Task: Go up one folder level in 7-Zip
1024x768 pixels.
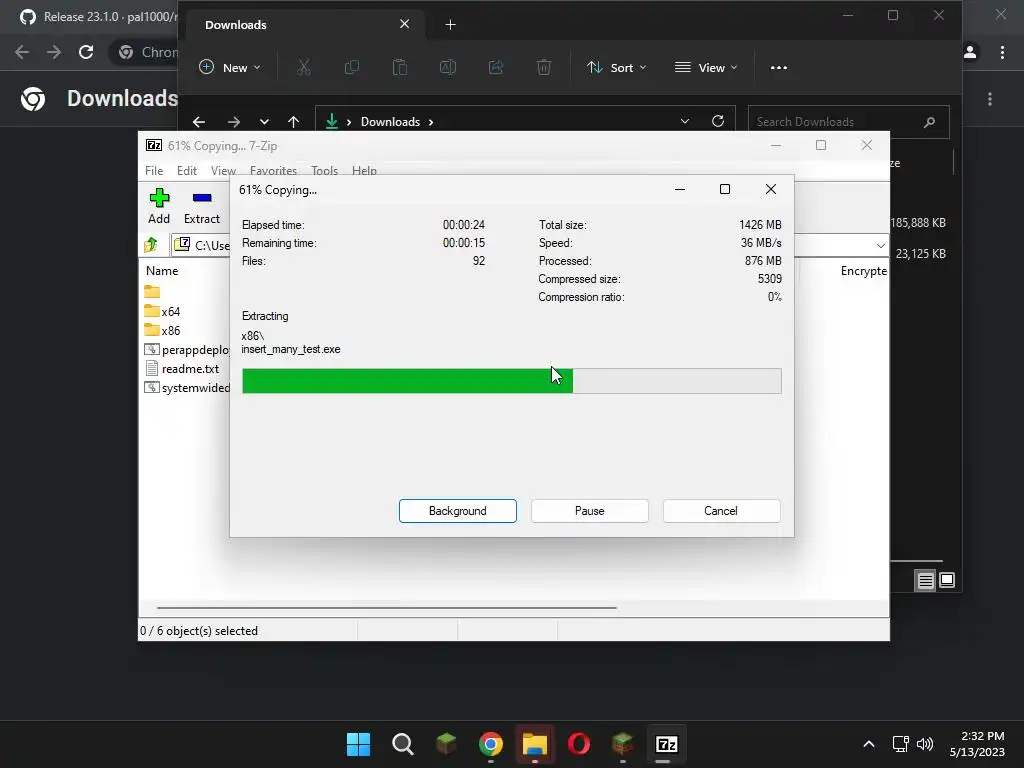Action: pos(152,245)
